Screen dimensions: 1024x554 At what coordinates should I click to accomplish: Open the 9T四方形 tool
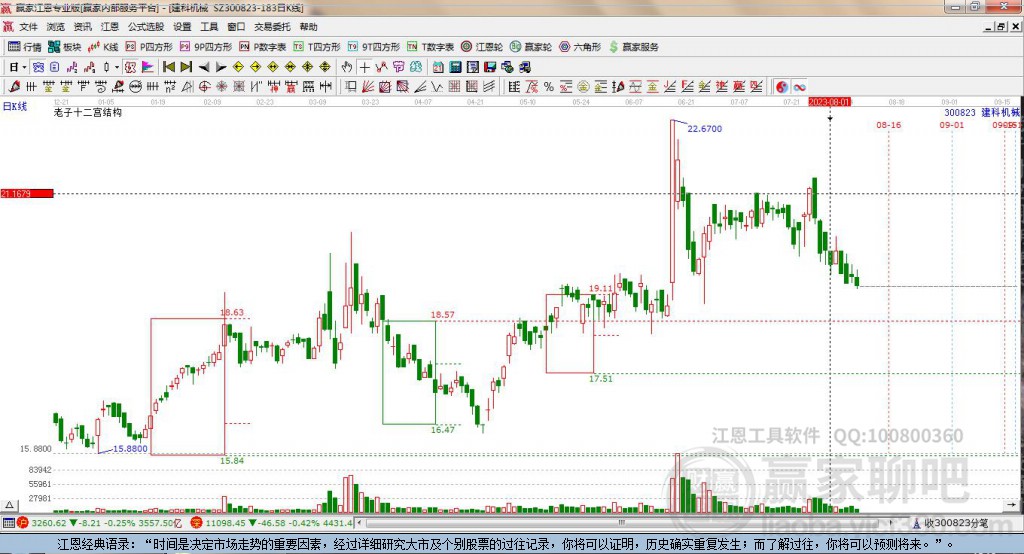tap(374, 47)
